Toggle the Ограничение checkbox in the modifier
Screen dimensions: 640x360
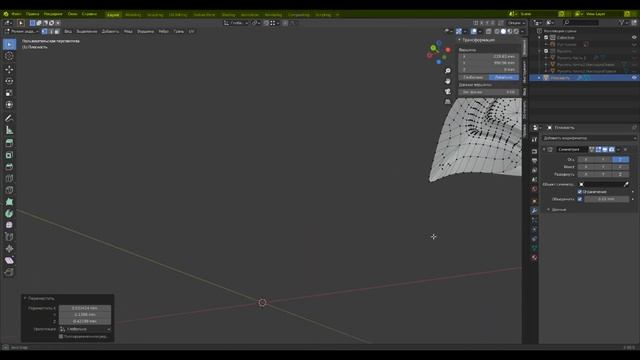click(x=580, y=191)
